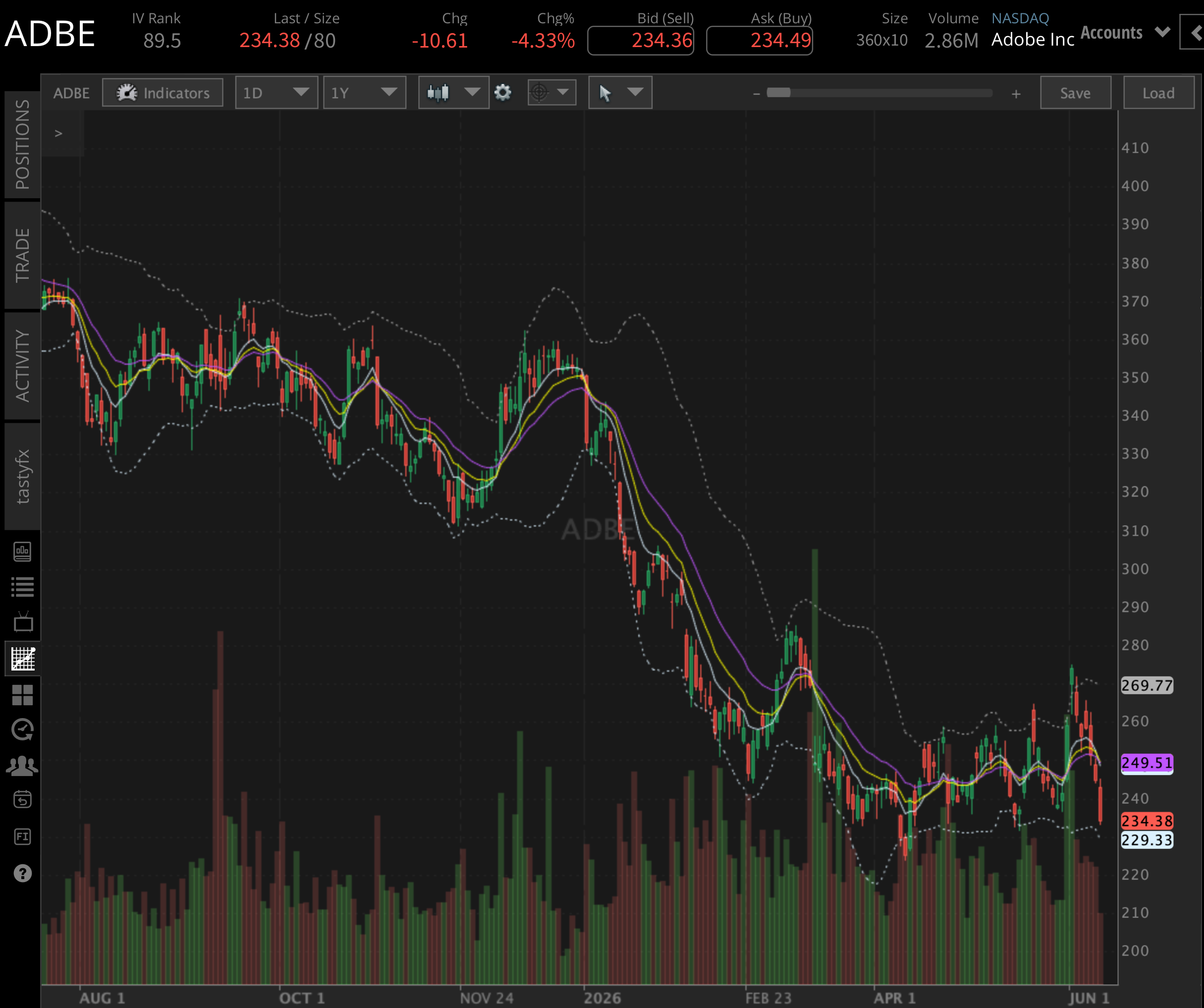Click the ADBE symbol in header
The height and width of the screenshot is (1008, 1204).
click(x=50, y=33)
